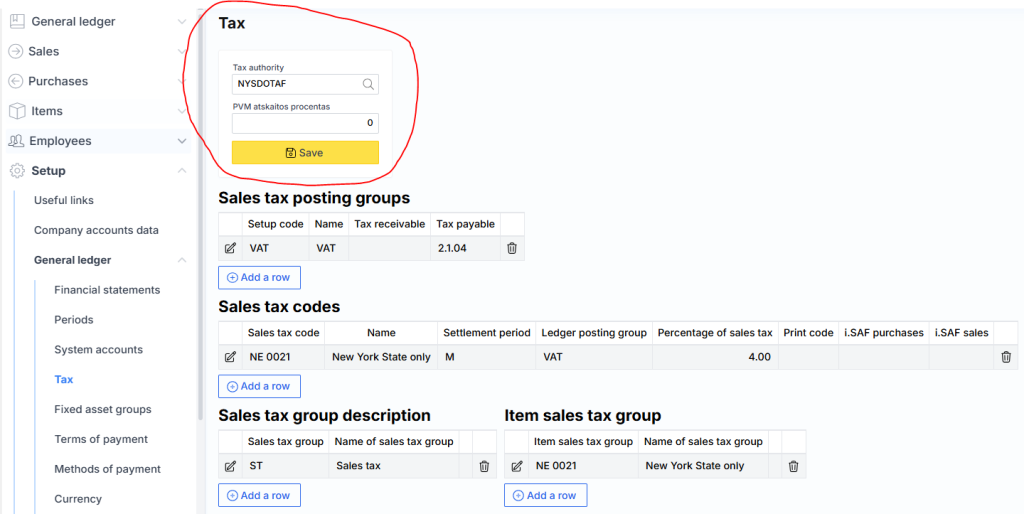The height and width of the screenshot is (514, 1024).
Task: Delete the VAT sales tax posting group row
Action: (512, 248)
